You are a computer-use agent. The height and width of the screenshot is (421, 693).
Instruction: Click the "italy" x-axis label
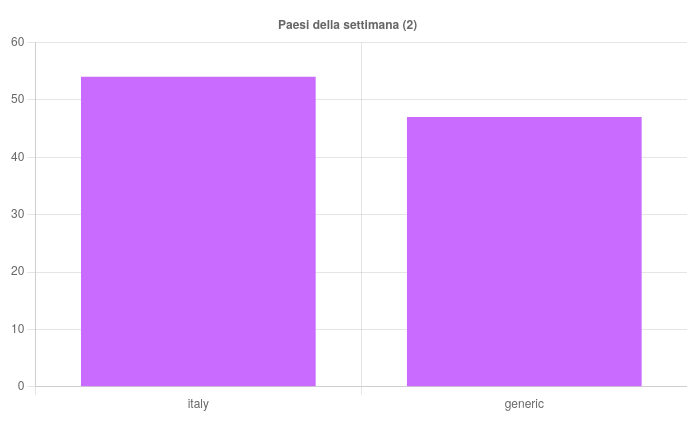pos(198,403)
